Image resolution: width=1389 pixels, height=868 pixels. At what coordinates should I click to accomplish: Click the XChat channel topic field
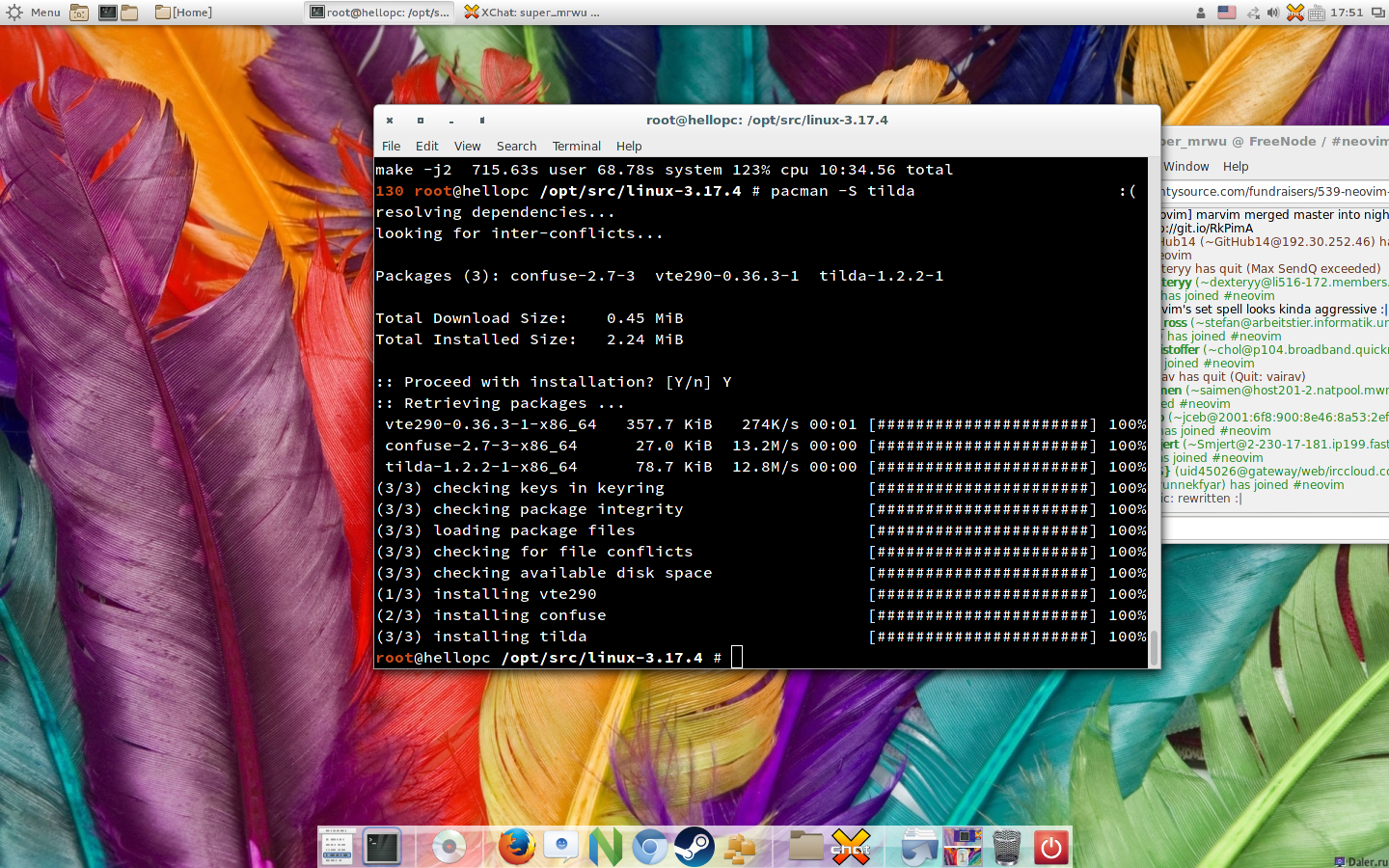(x=1275, y=192)
